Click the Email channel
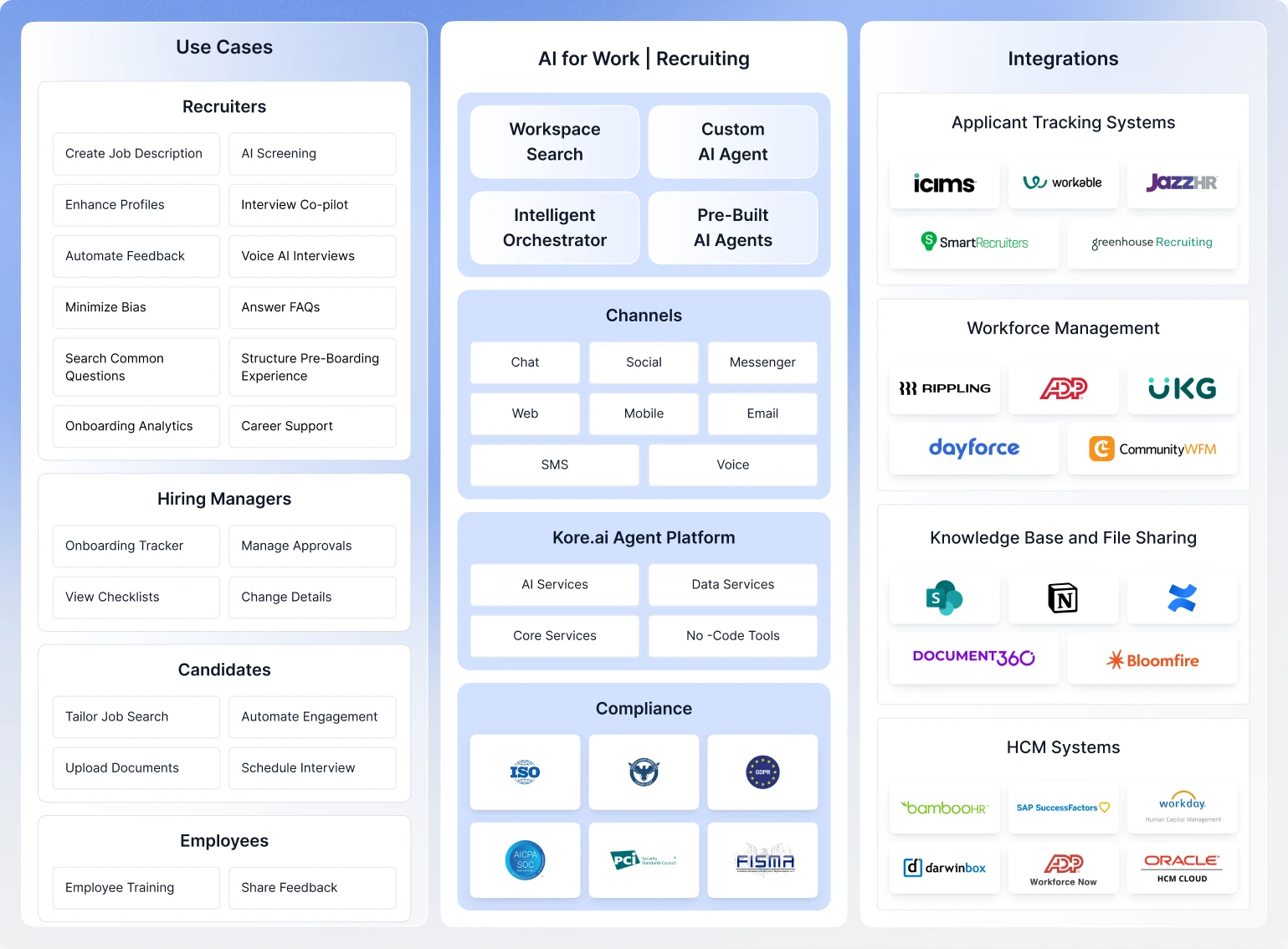This screenshot has height=949, width=1288. [x=762, y=413]
